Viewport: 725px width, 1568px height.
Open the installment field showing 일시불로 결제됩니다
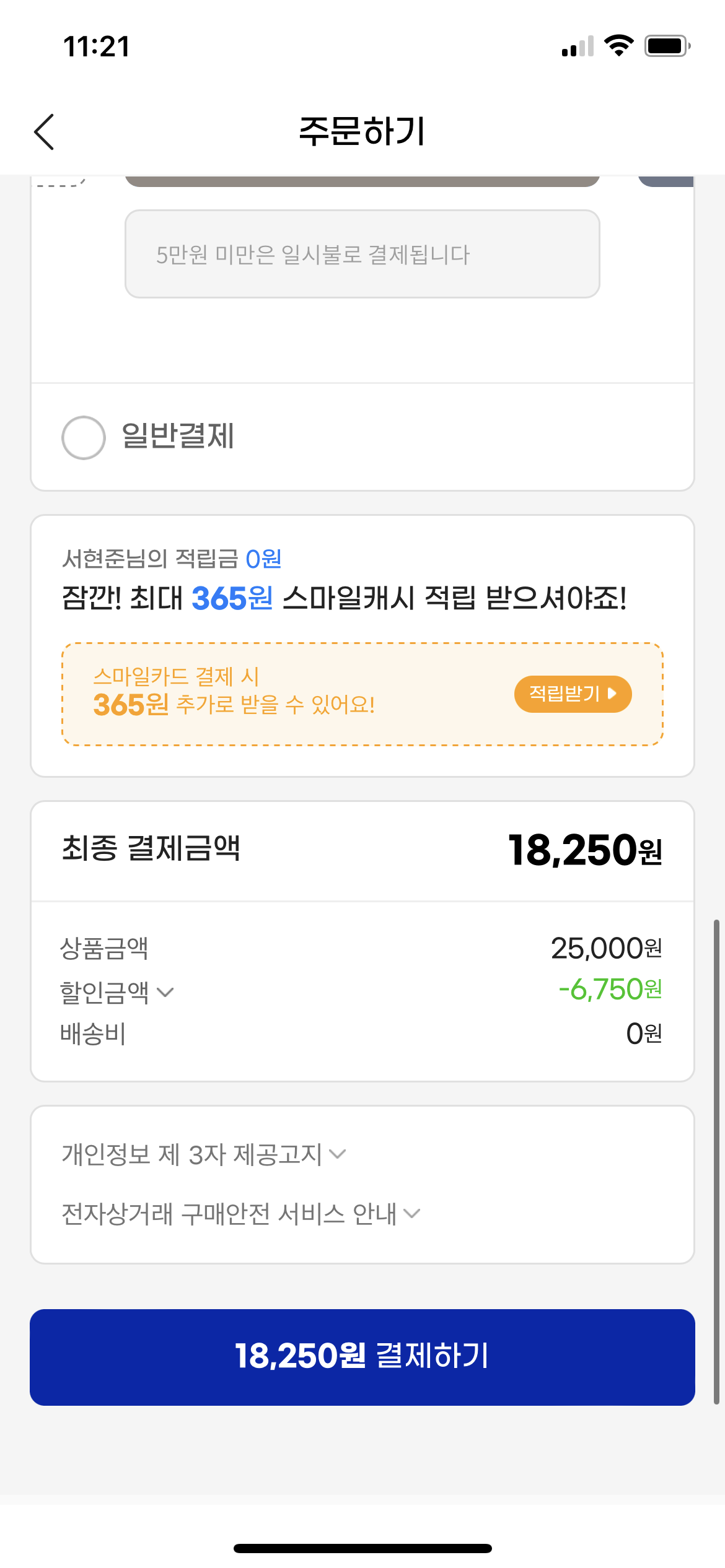[362, 254]
